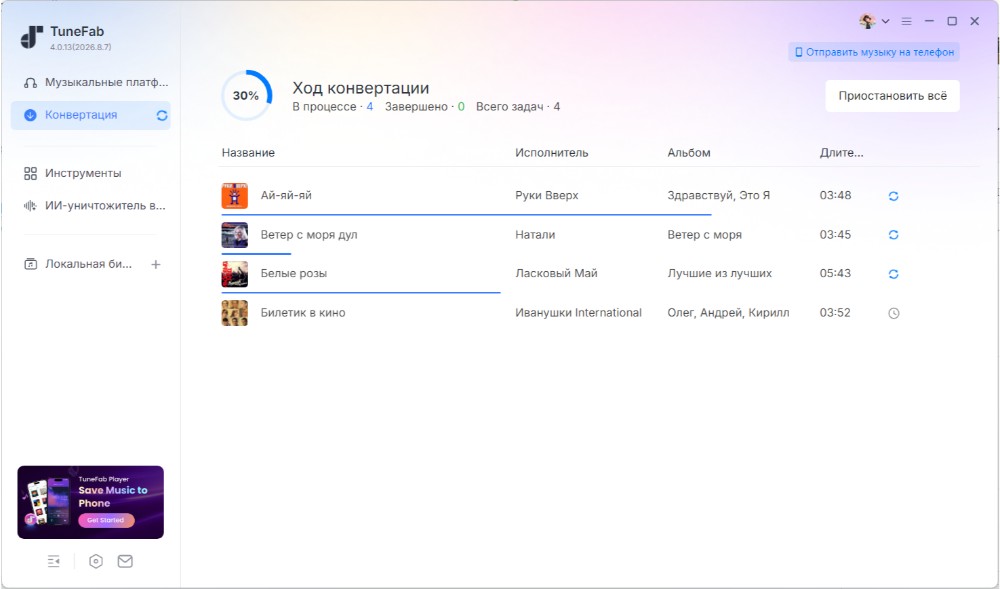Click the download arrow icon beside Конвертация

[30, 115]
